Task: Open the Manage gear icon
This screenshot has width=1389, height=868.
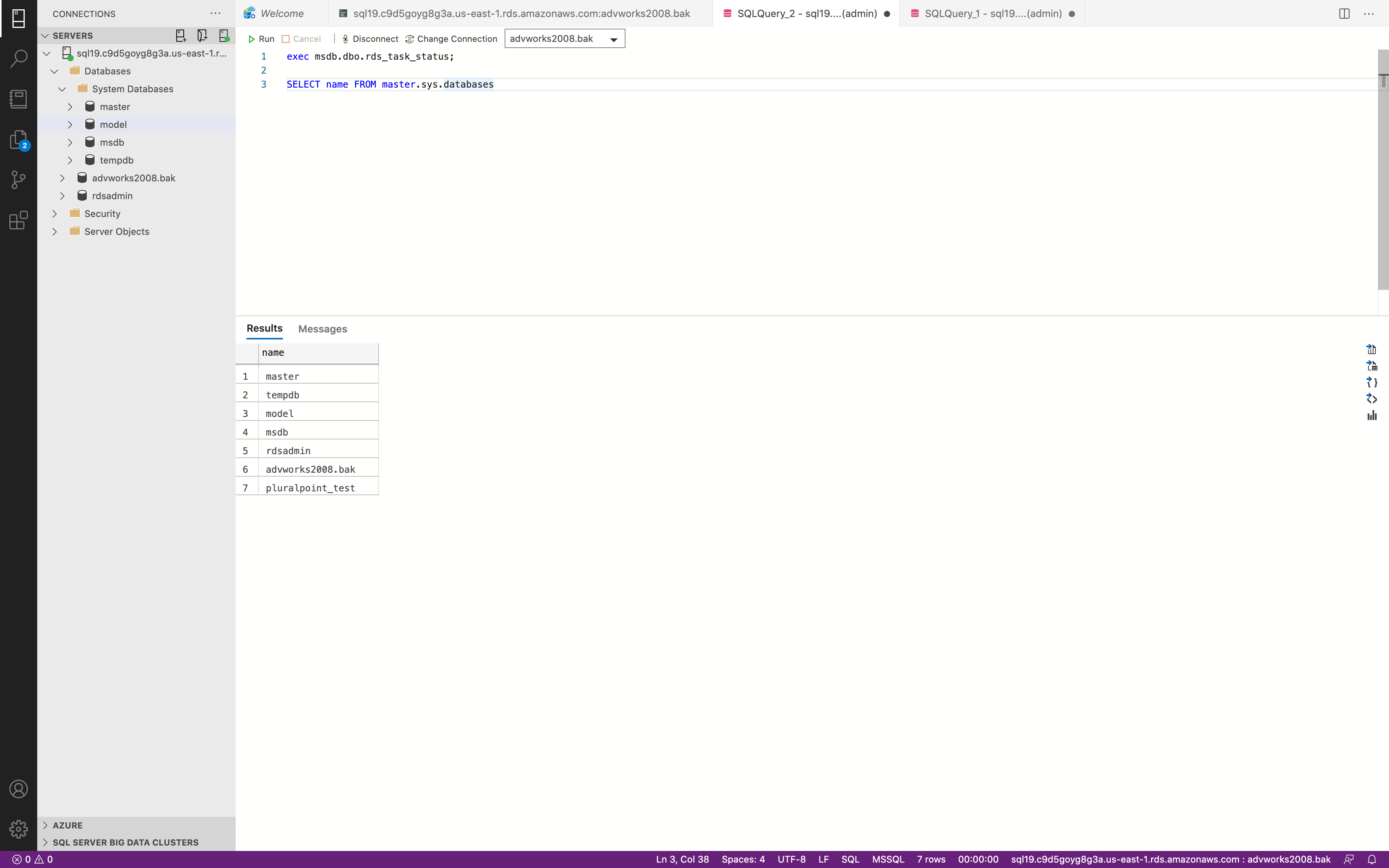Action: point(18,828)
